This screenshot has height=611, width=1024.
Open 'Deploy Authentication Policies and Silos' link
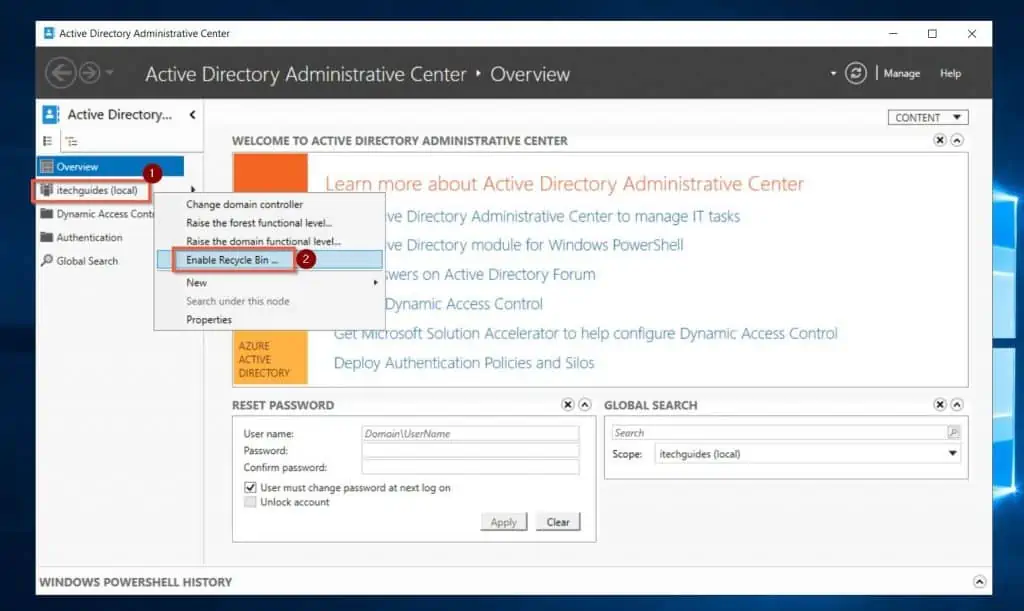tap(464, 363)
